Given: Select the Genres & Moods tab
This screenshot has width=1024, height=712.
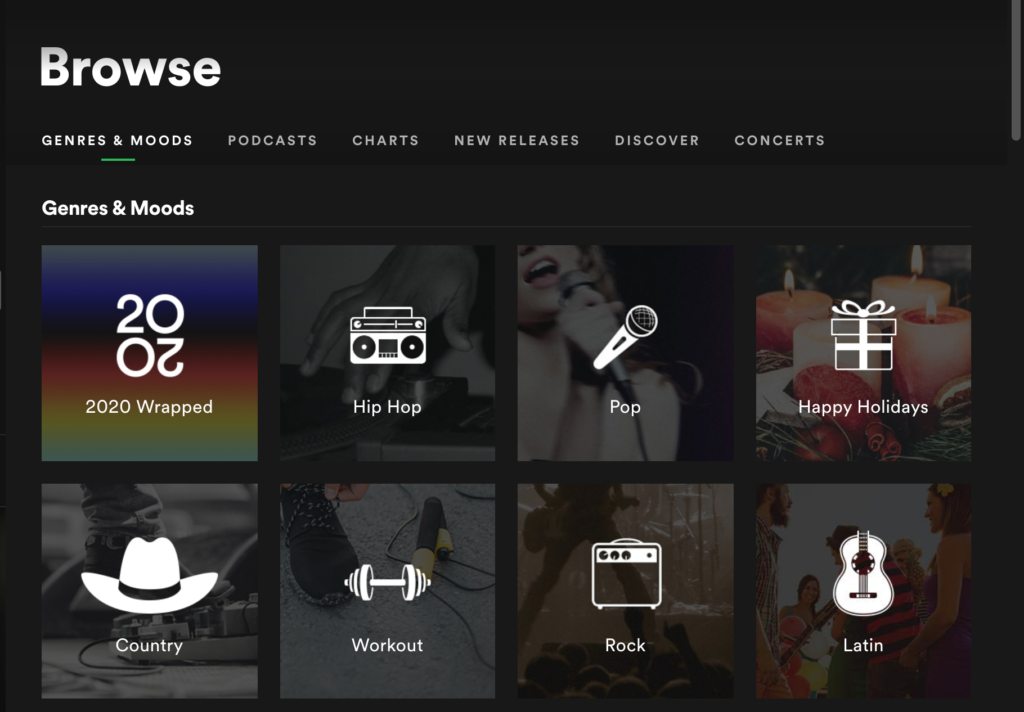Looking at the screenshot, I should click(118, 140).
